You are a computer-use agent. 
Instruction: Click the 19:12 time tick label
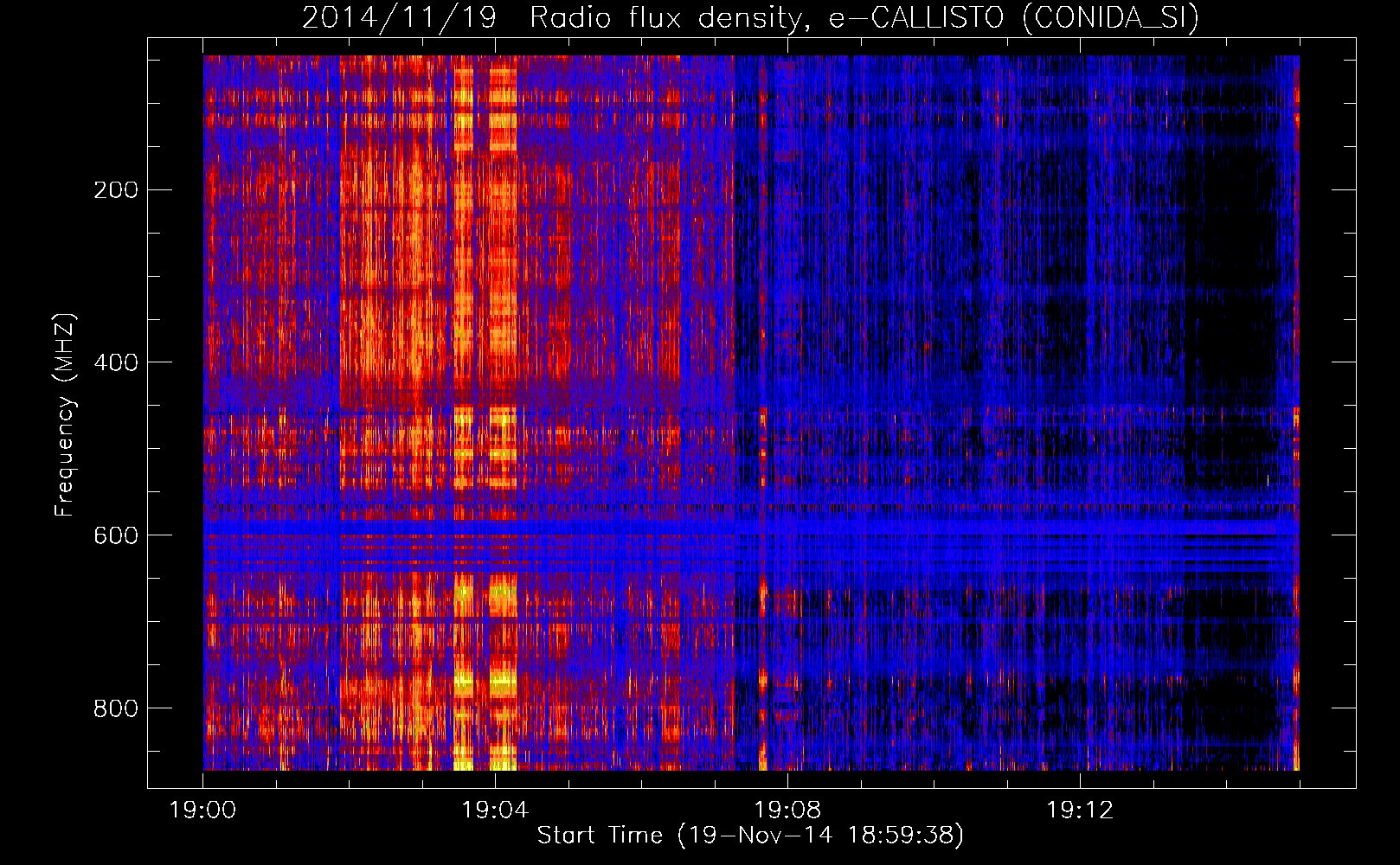point(1080,811)
